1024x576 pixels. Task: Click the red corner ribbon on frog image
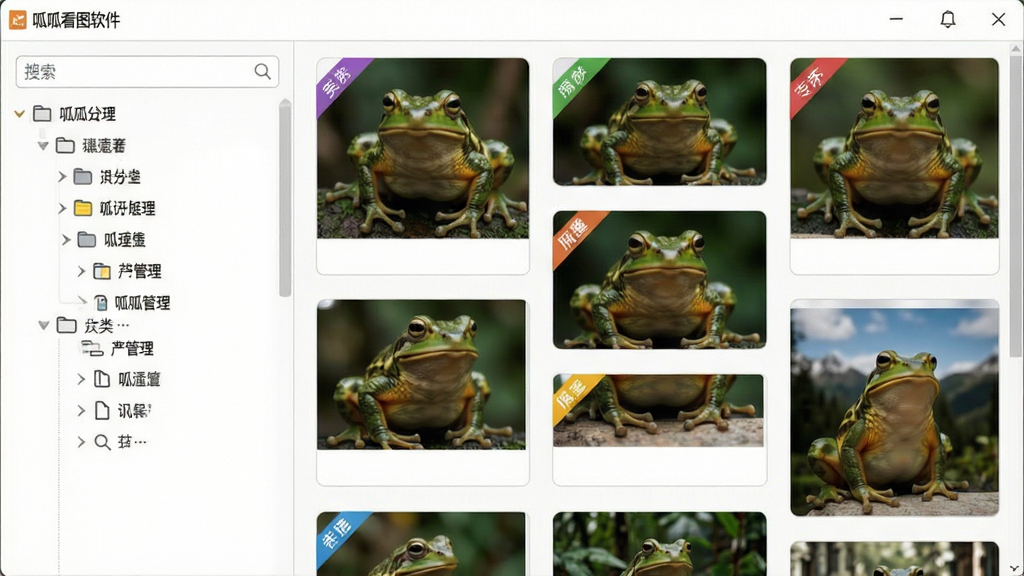click(x=814, y=82)
